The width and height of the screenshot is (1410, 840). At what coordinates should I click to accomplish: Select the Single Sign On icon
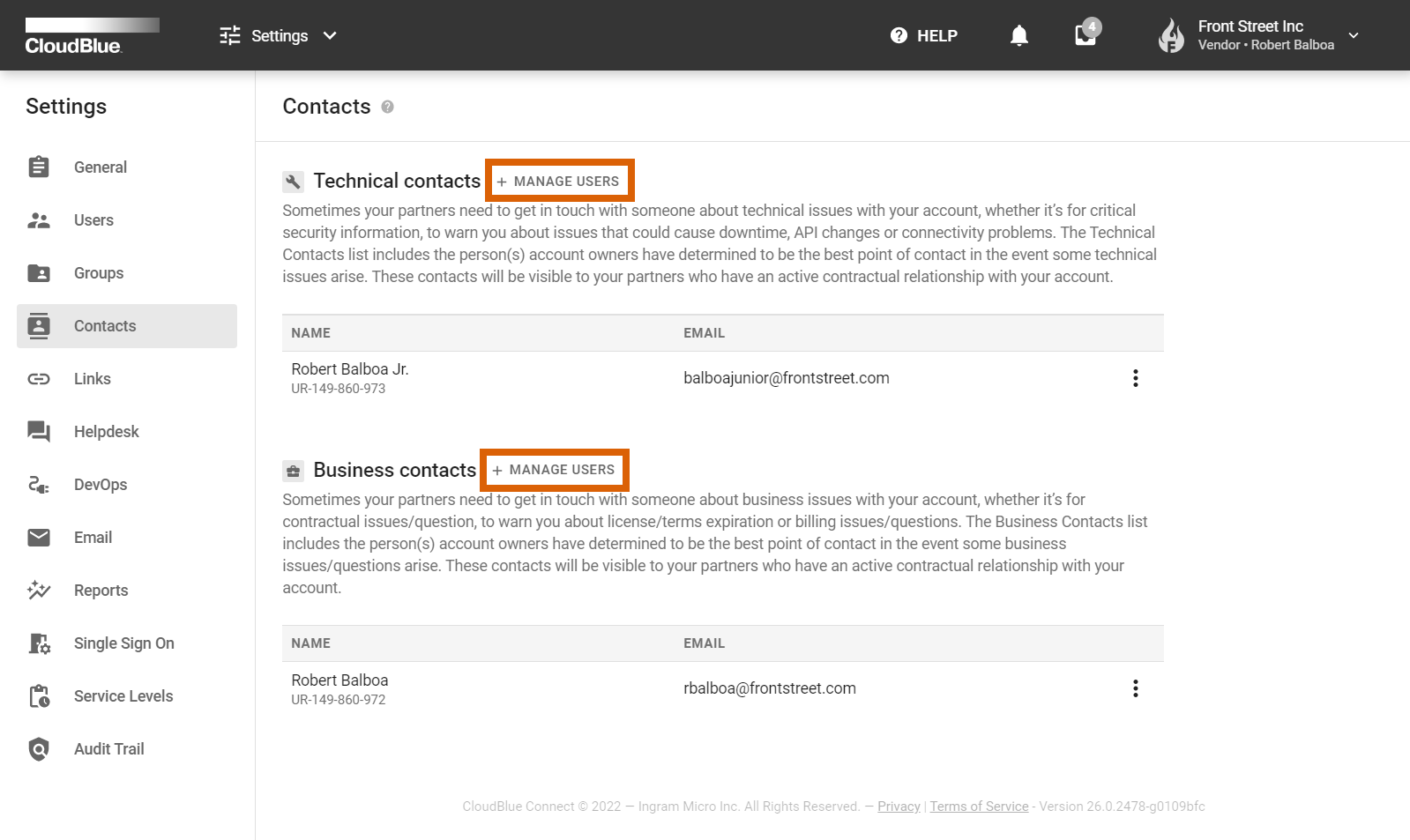click(x=39, y=643)
